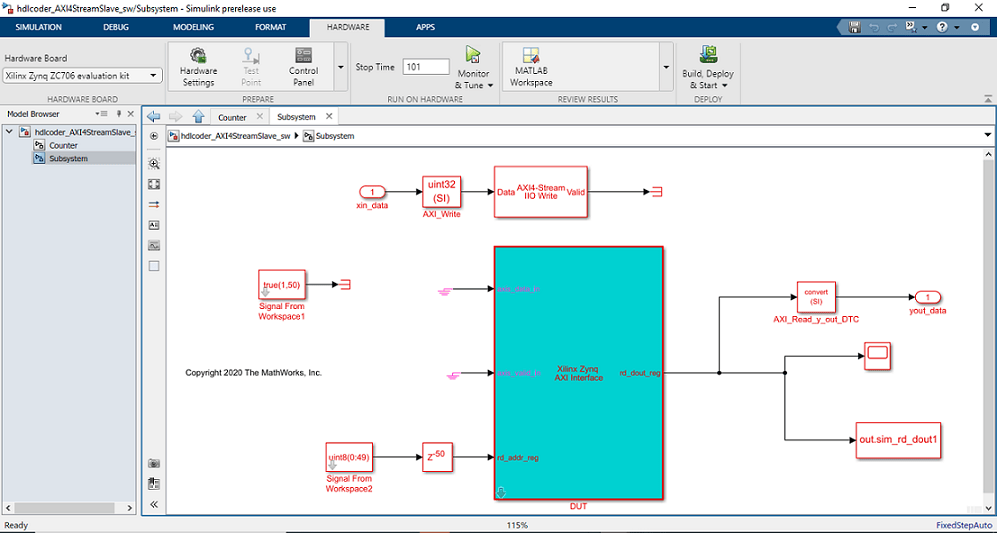Select Counter in Model Browser tree

point(63,145)
